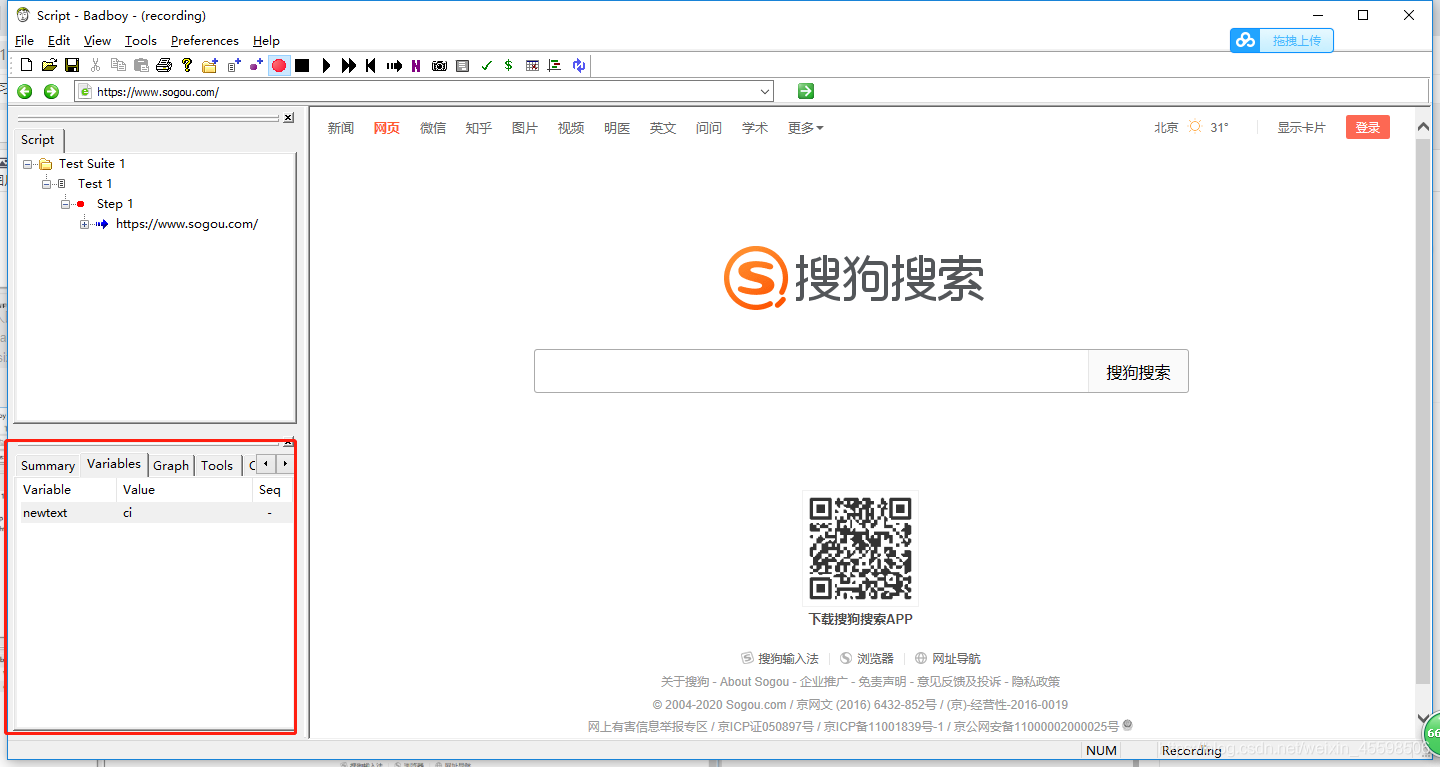Toggle navigation mode with the purple N icon

click(x=416, y=65)
